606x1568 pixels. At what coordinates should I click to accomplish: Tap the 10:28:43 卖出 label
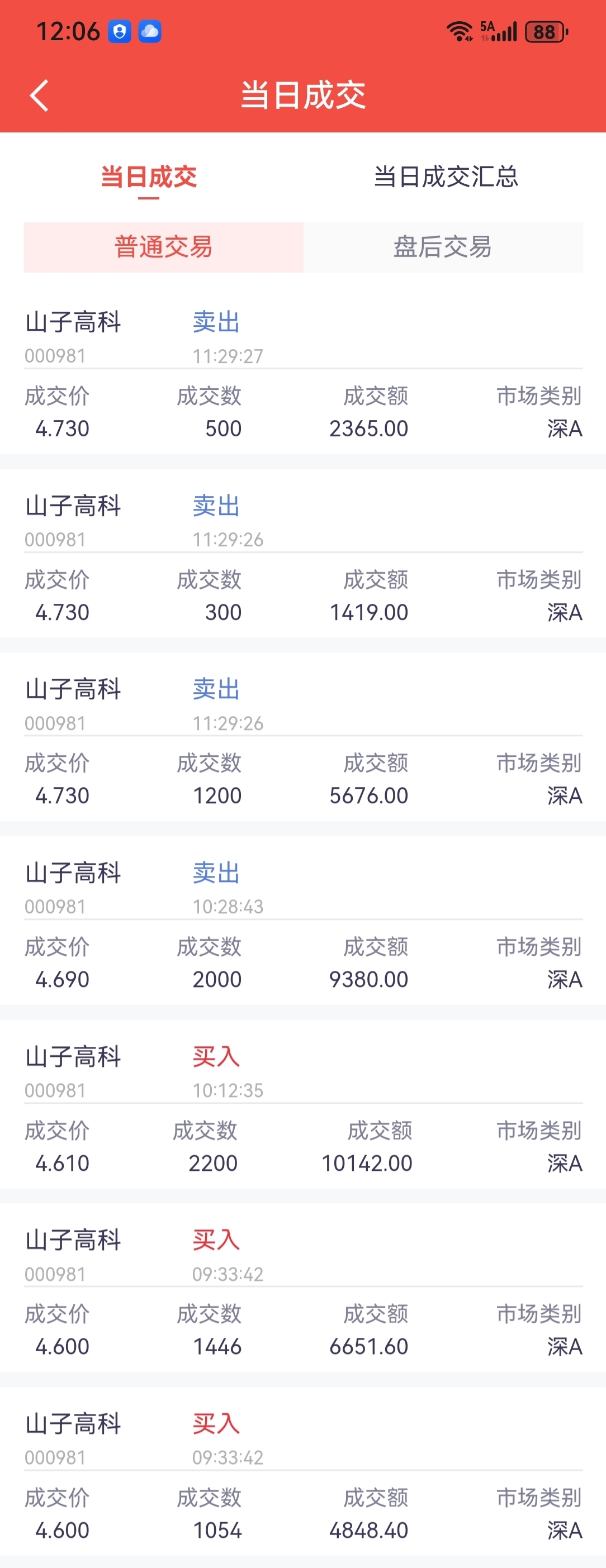(x=216, y=873)
